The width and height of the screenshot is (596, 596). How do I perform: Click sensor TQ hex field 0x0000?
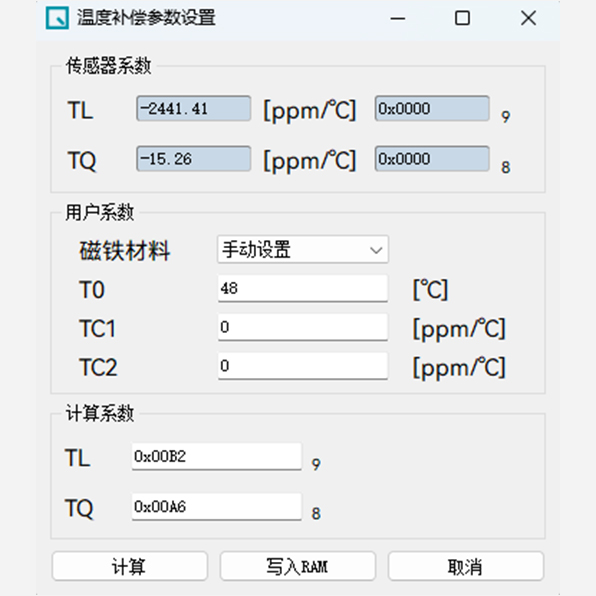coord(432,159)
